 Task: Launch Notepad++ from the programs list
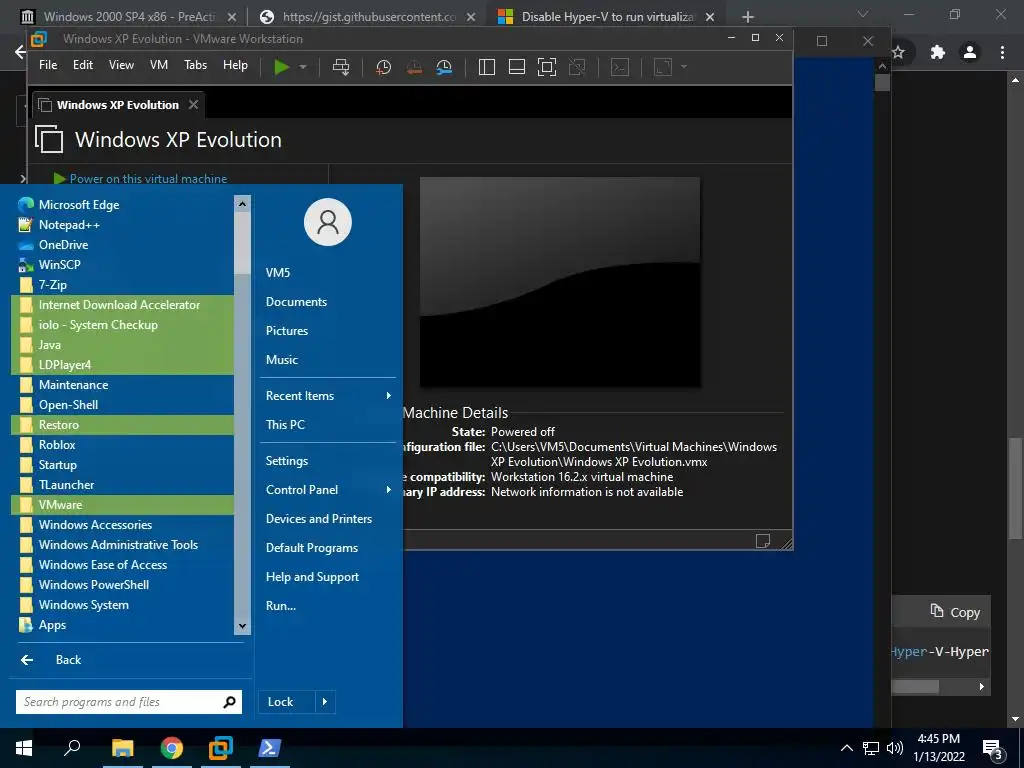122,225
